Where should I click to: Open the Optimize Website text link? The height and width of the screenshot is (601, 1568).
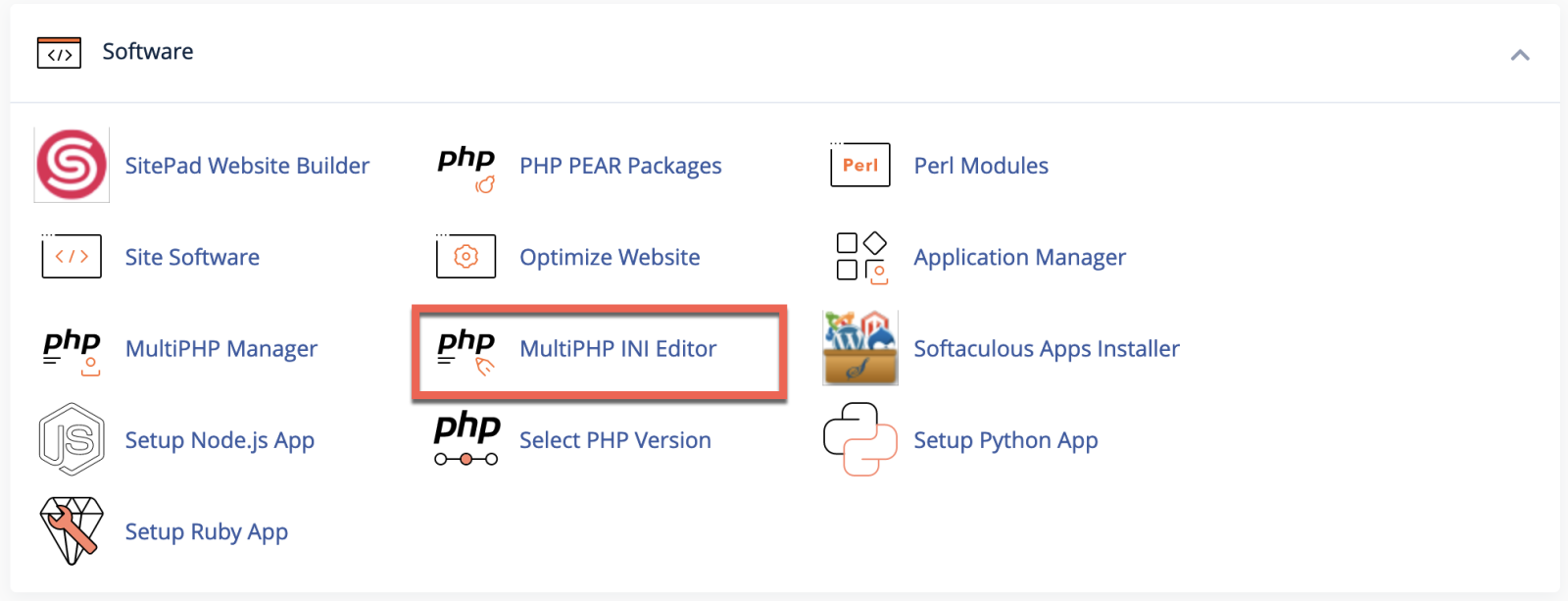click(x=610, y=257)
